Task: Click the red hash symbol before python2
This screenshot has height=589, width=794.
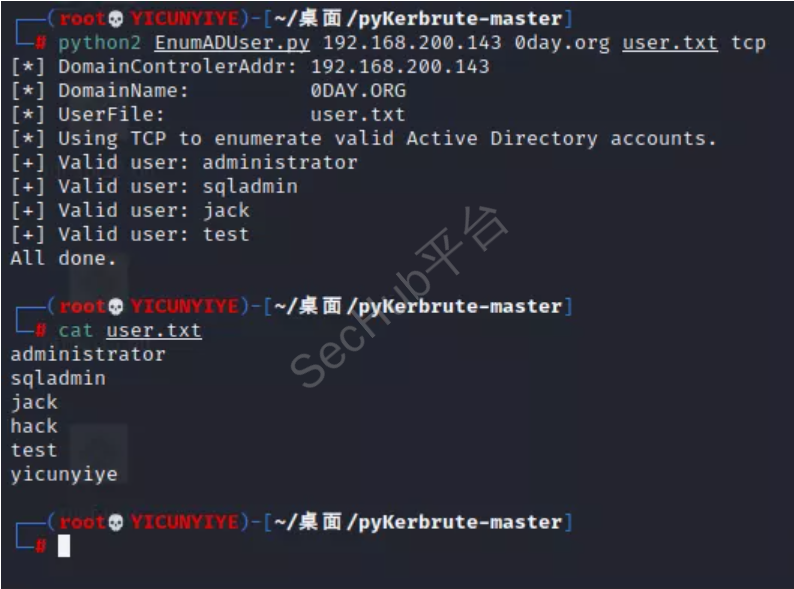Action: pos(40,43)
